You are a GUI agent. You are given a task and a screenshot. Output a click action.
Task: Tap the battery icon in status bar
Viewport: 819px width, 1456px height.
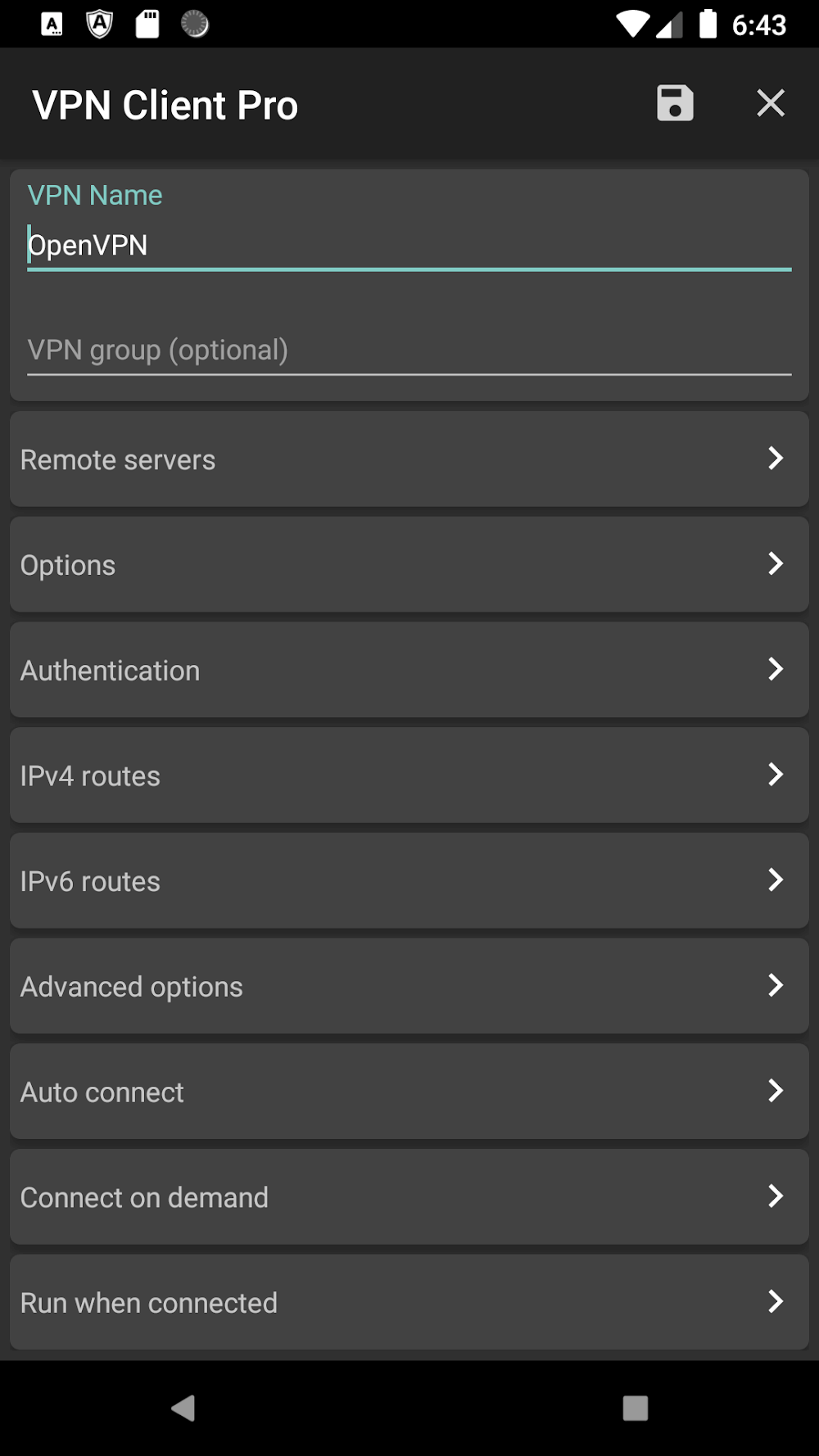point(708,25)
